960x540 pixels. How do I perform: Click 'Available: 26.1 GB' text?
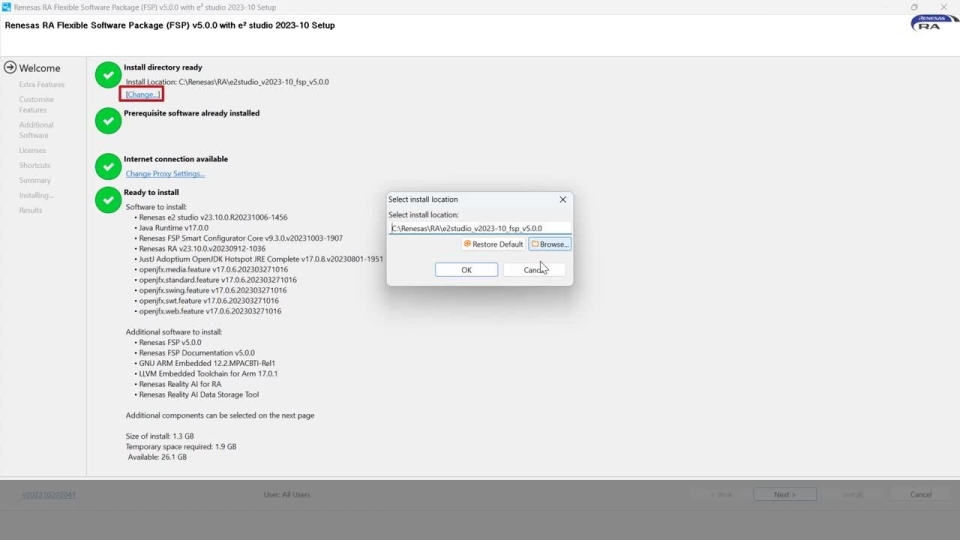click(157, 457)
